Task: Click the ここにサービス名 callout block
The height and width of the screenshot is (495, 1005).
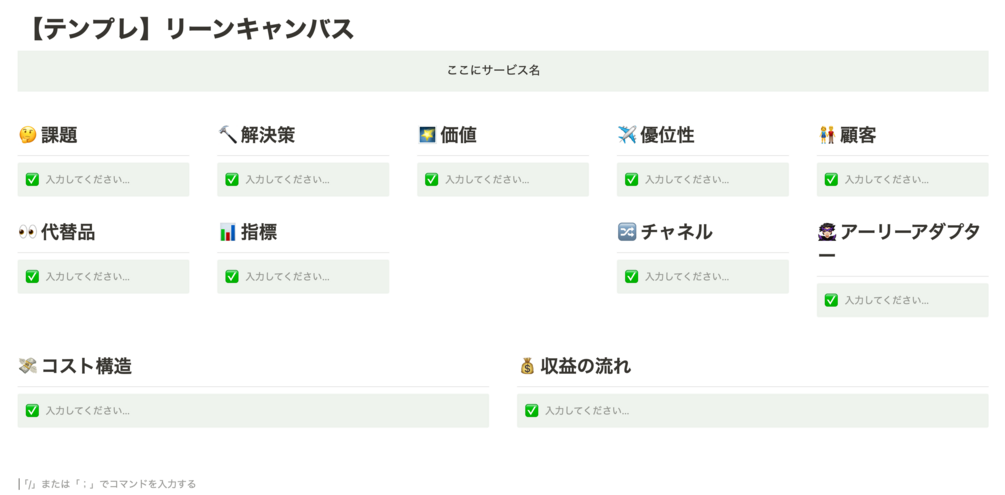Action: pos(502,71)
